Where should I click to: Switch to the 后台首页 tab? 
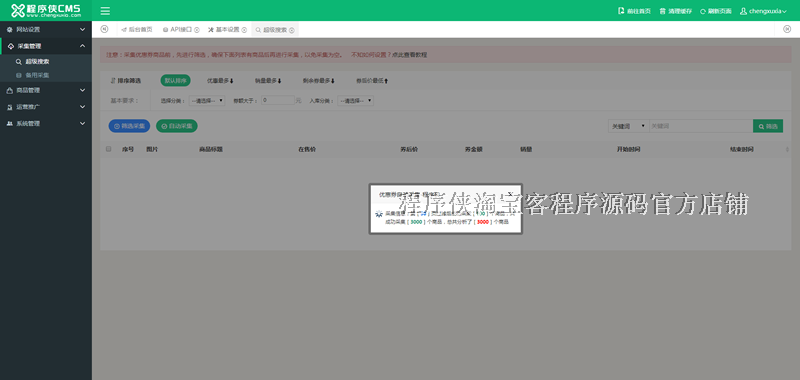tap(137, 30)
